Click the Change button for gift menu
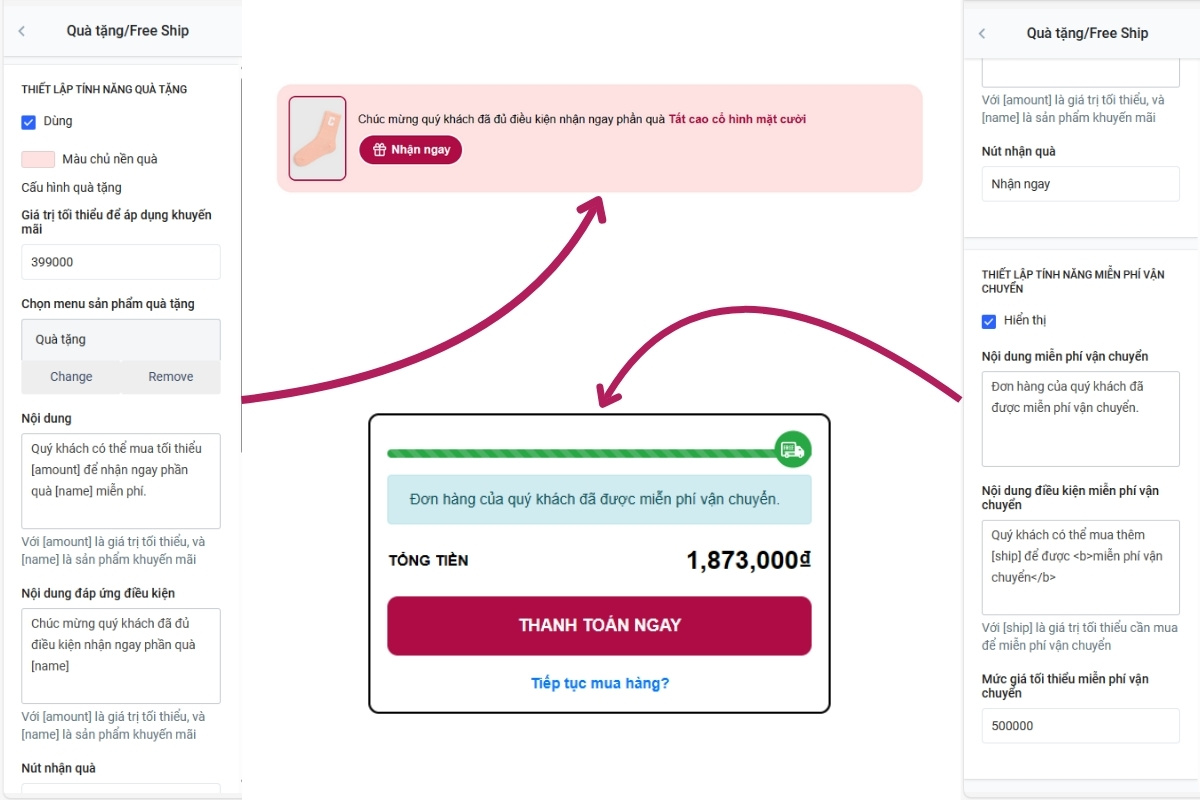Viewport: 1200px width, 800px height. point(71,377)
